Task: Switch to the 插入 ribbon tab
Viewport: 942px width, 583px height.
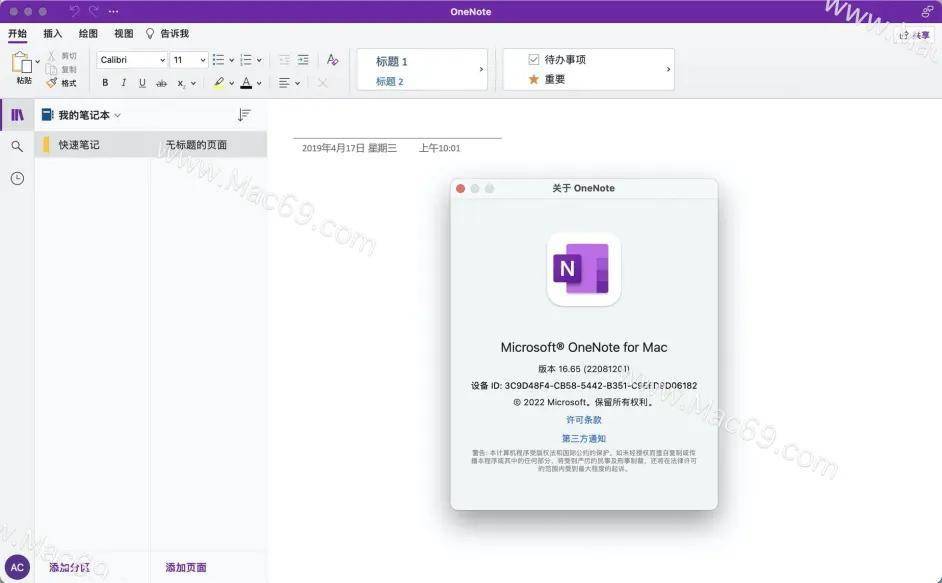Action: pyautogui.click(x=53, y=34)
